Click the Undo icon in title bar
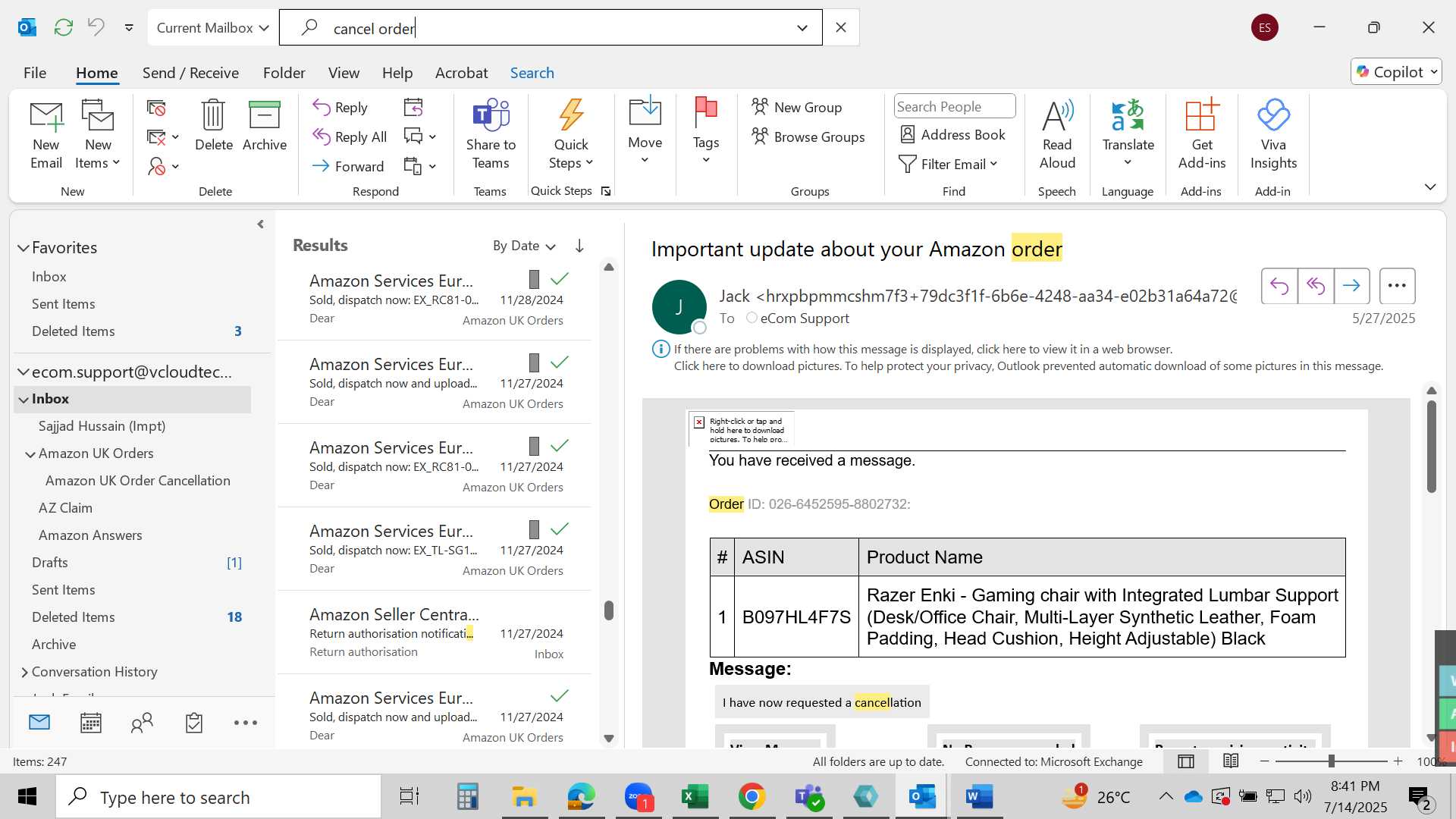The height and width of the screenshot is (819, 1456). pyautogui.click(x=96, y=28)
